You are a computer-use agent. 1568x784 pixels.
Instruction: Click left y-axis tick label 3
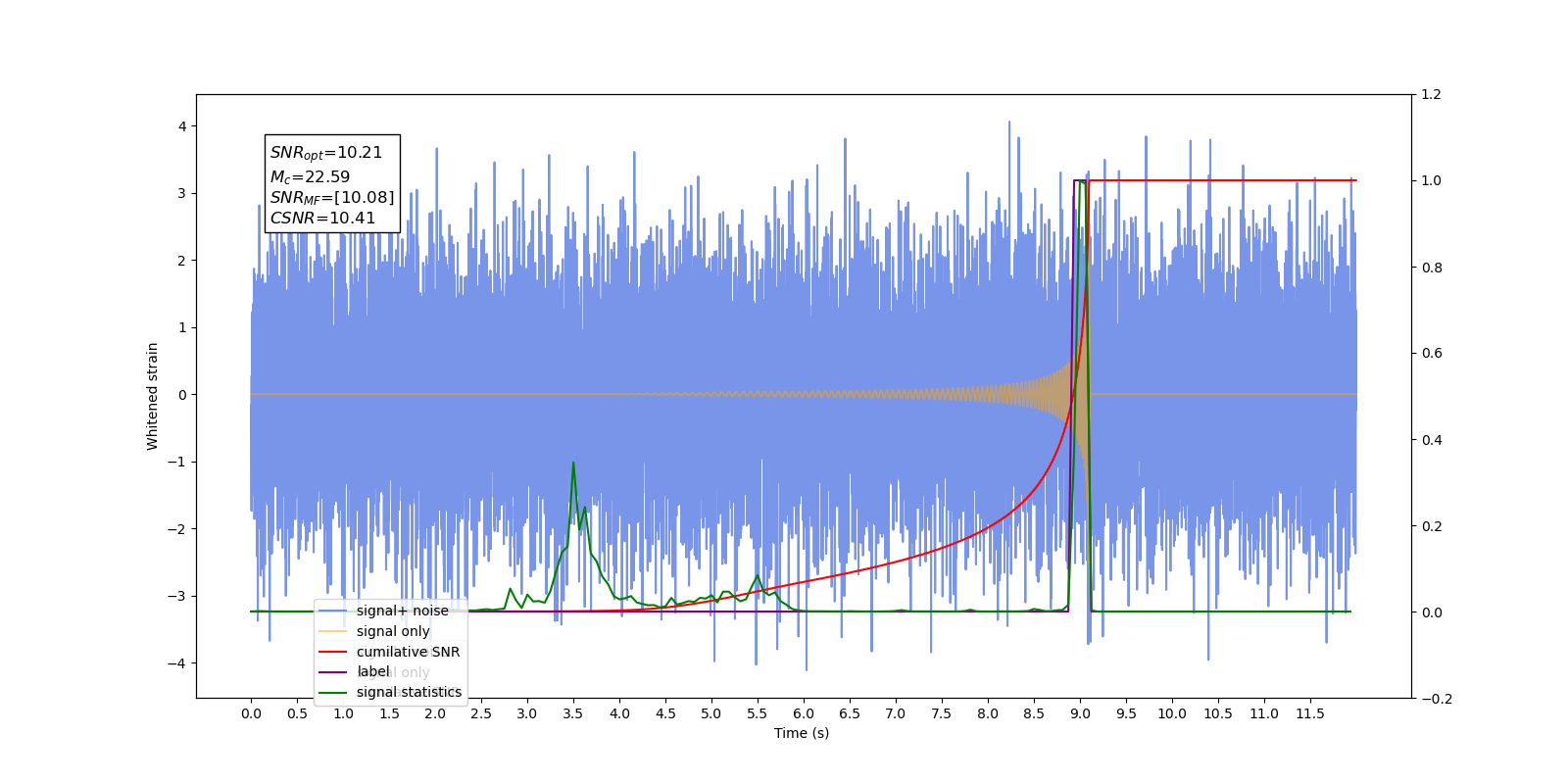point(182,193)
